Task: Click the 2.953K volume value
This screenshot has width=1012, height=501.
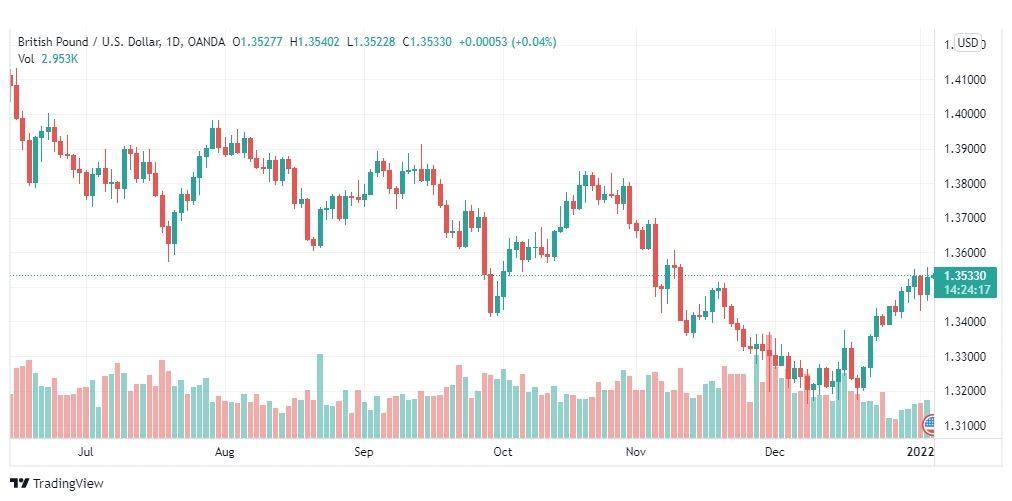Action: tap(59, 59)
